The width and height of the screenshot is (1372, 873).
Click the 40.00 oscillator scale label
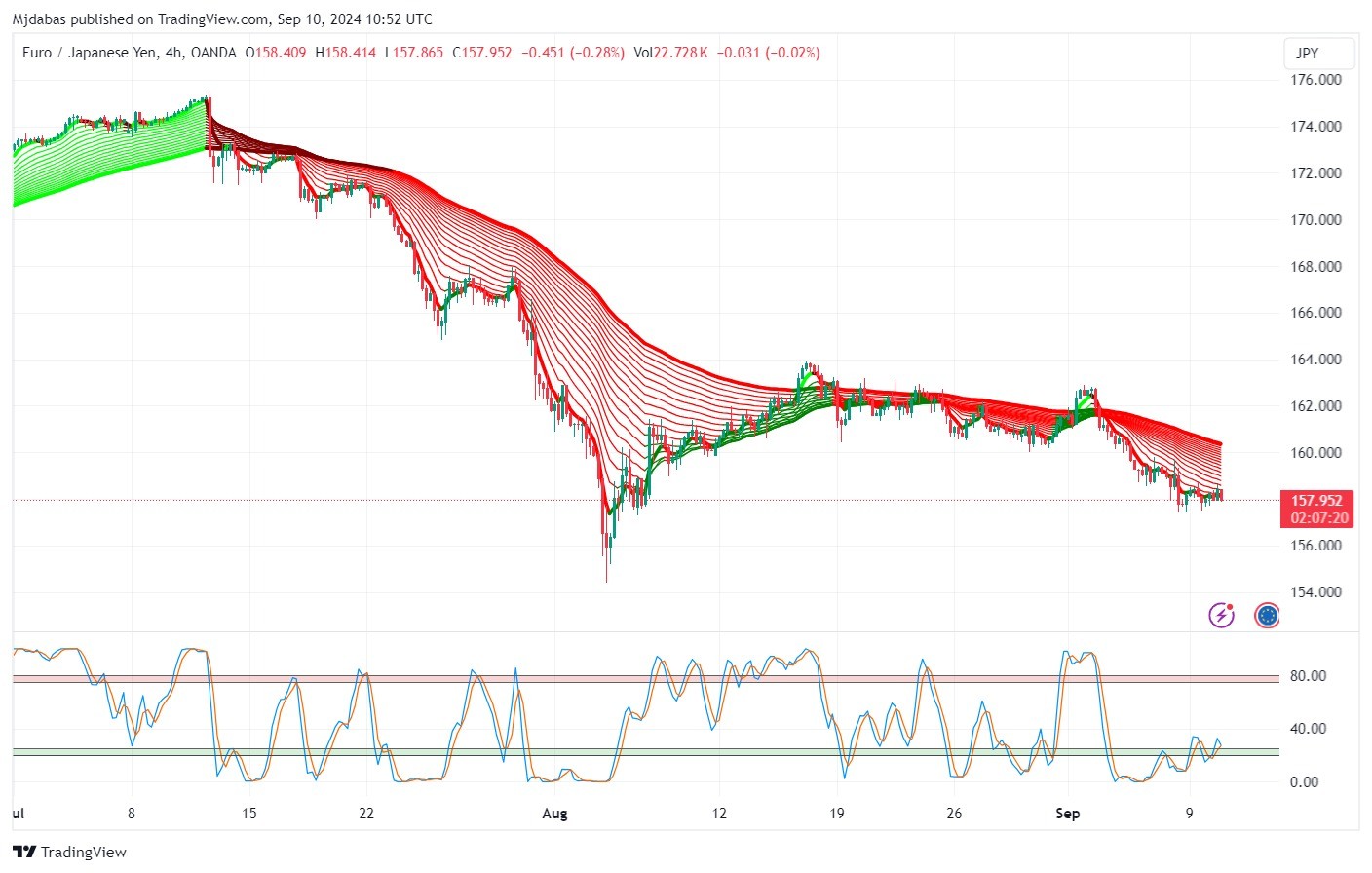[x=1308, y=729]
